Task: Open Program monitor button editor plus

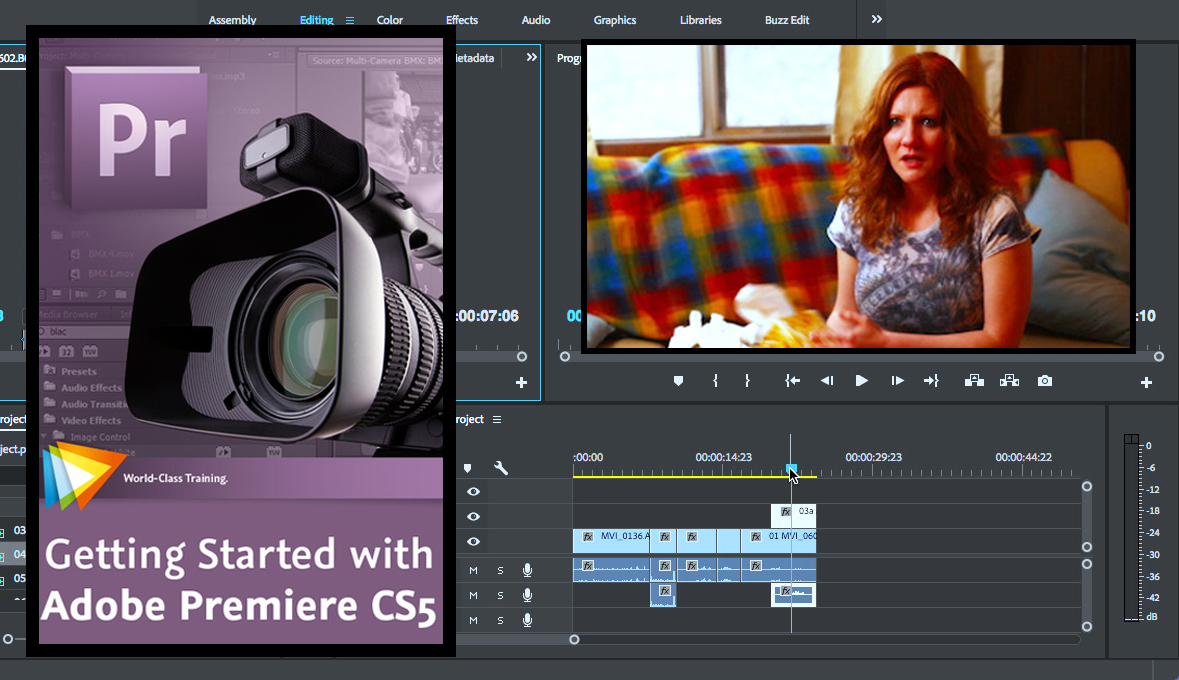Action: click(1146, 383)
